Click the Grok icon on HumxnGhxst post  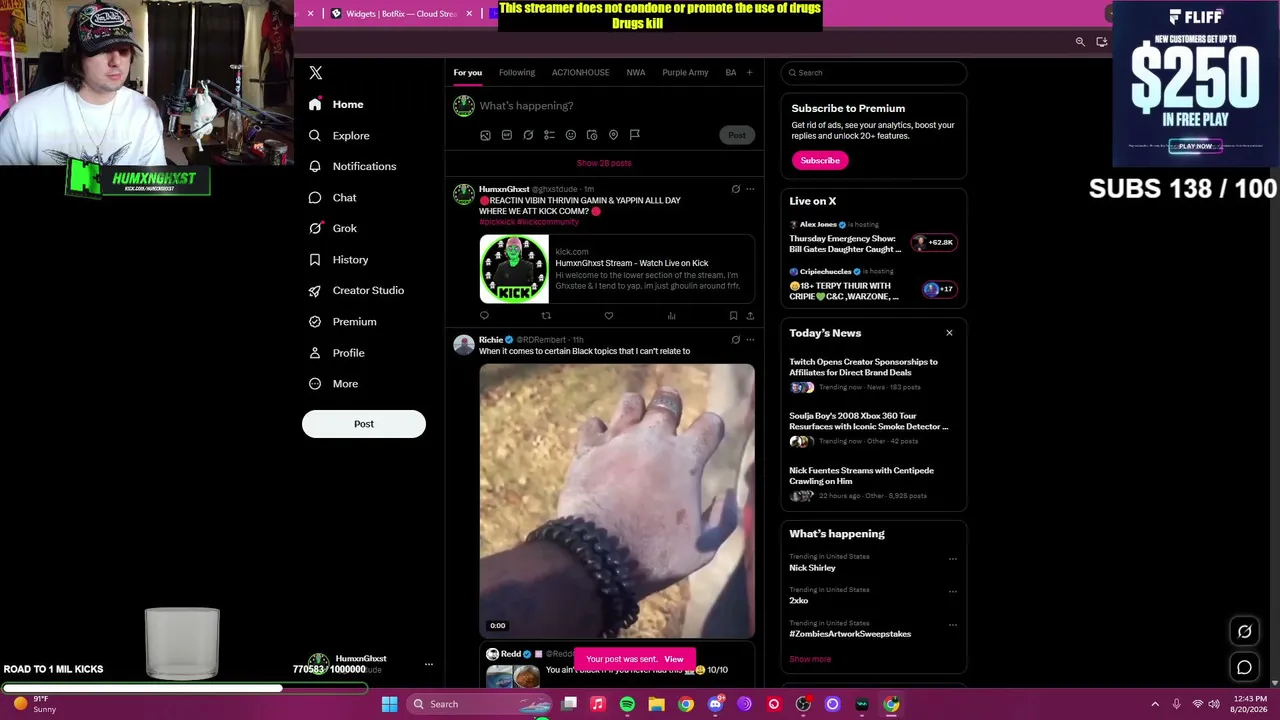(x=735, y=189)
